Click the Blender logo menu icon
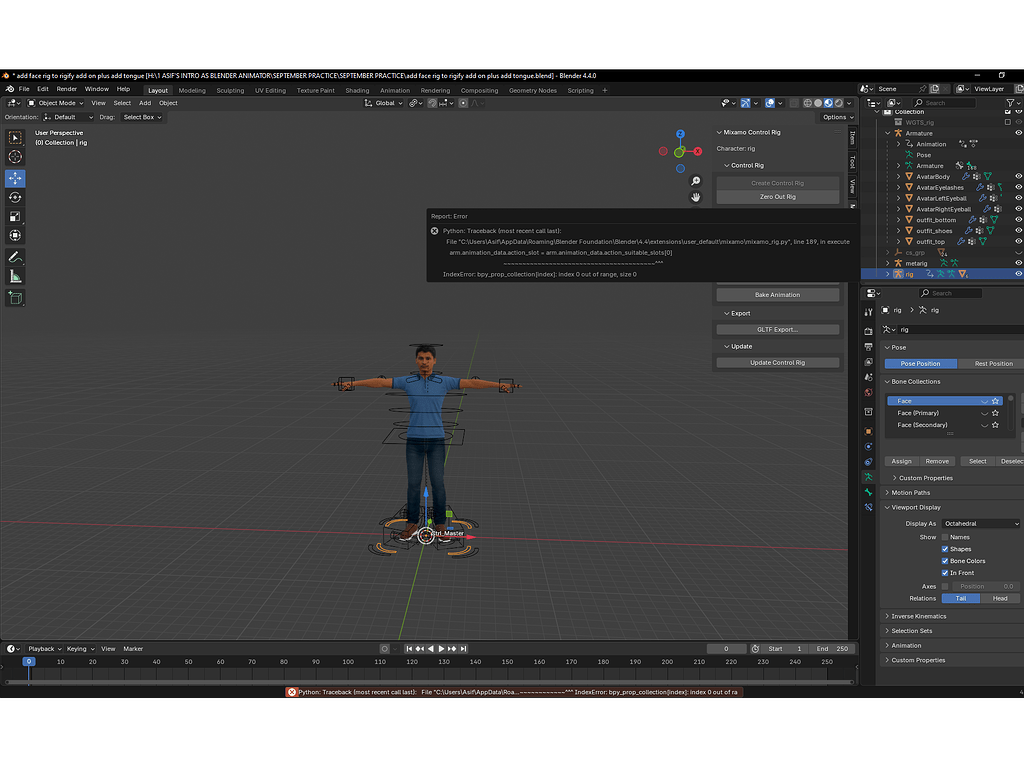This screenshot has height=767, width=1024. point(9,89)
